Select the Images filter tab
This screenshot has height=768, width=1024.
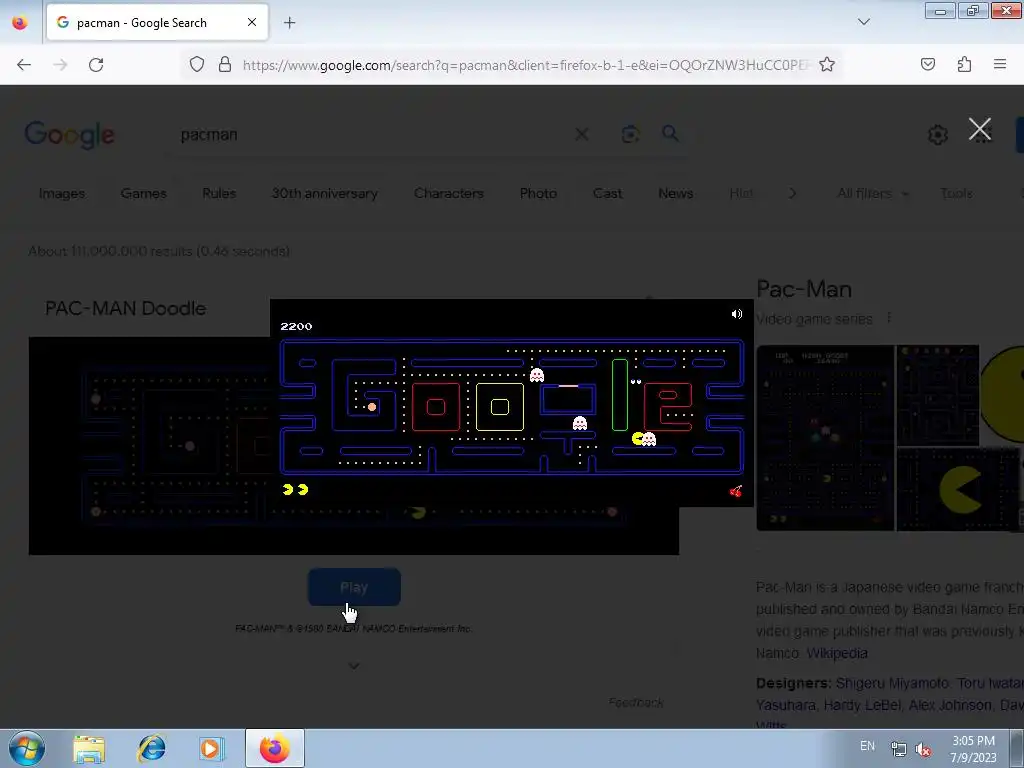point(62,193)
